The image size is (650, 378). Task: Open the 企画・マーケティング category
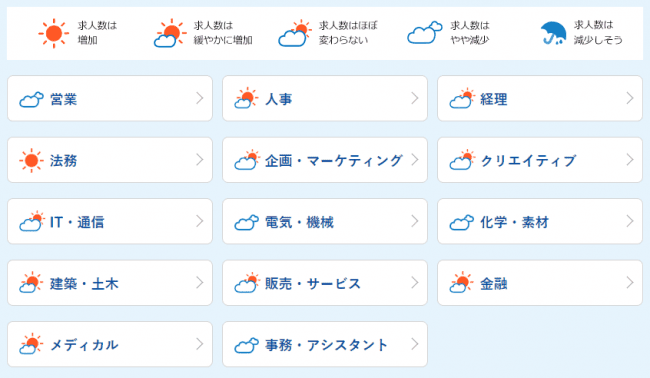point(325,160)
